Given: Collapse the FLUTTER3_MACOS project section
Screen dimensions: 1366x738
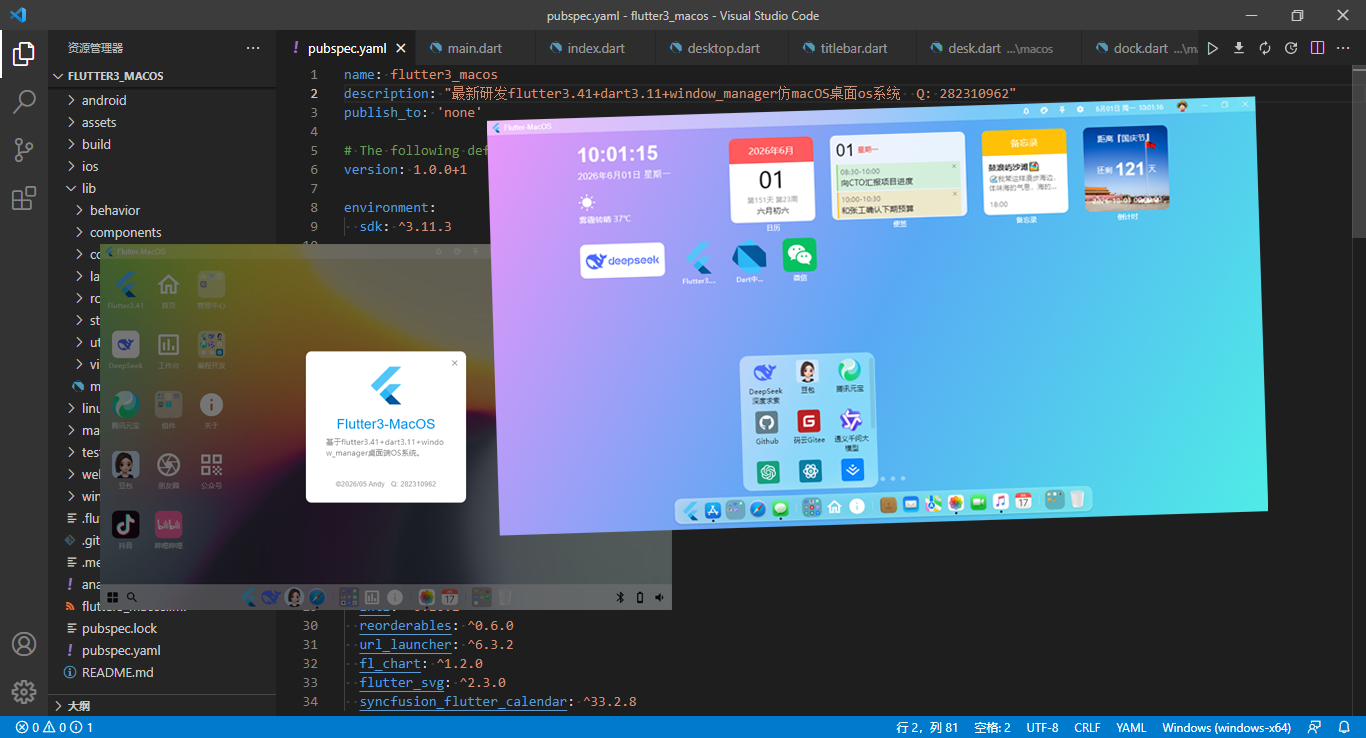Looking at the screenshot, I should (x=162, y=76).
